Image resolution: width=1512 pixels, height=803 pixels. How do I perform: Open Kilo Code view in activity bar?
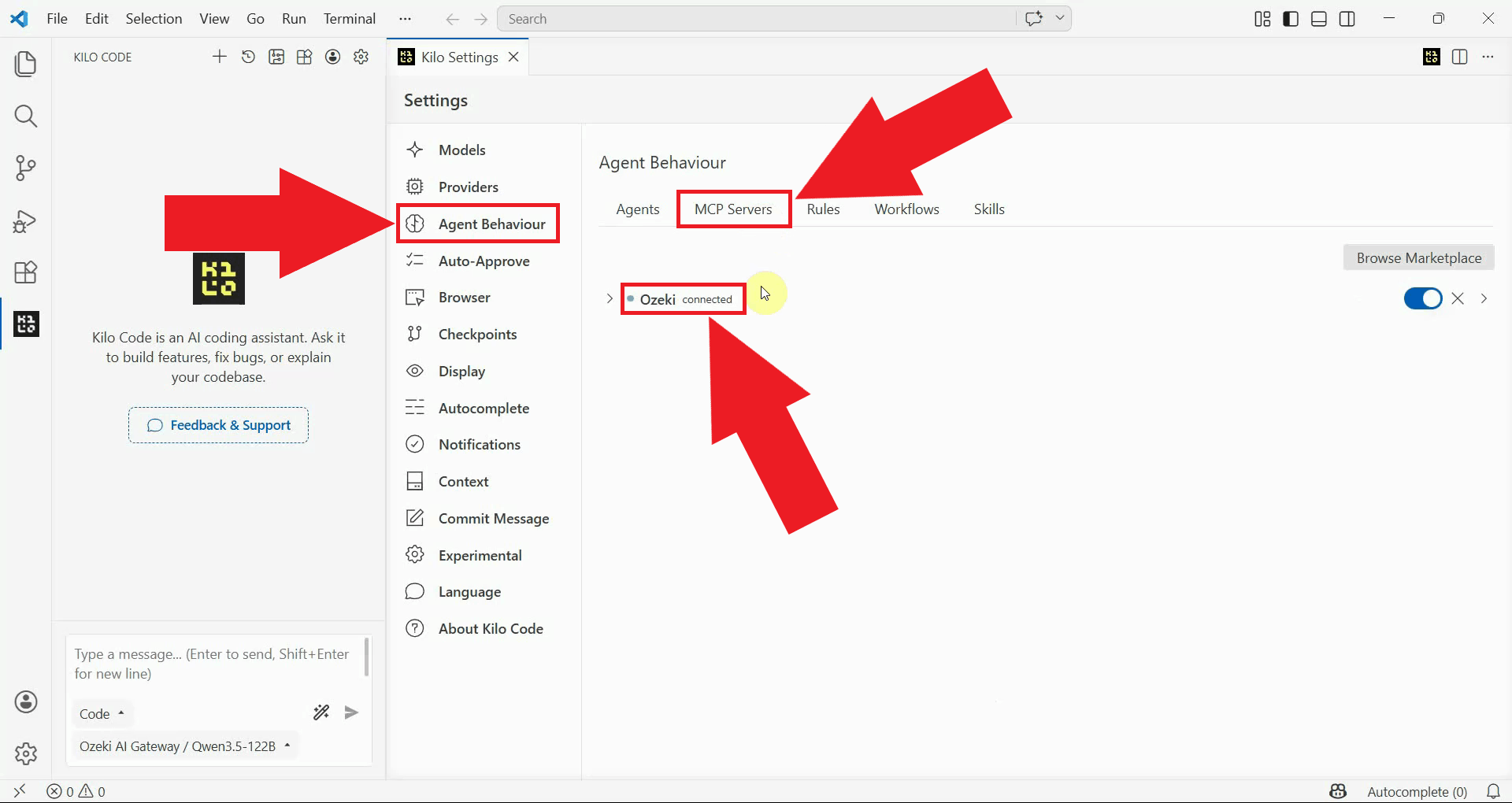[26, 324]
